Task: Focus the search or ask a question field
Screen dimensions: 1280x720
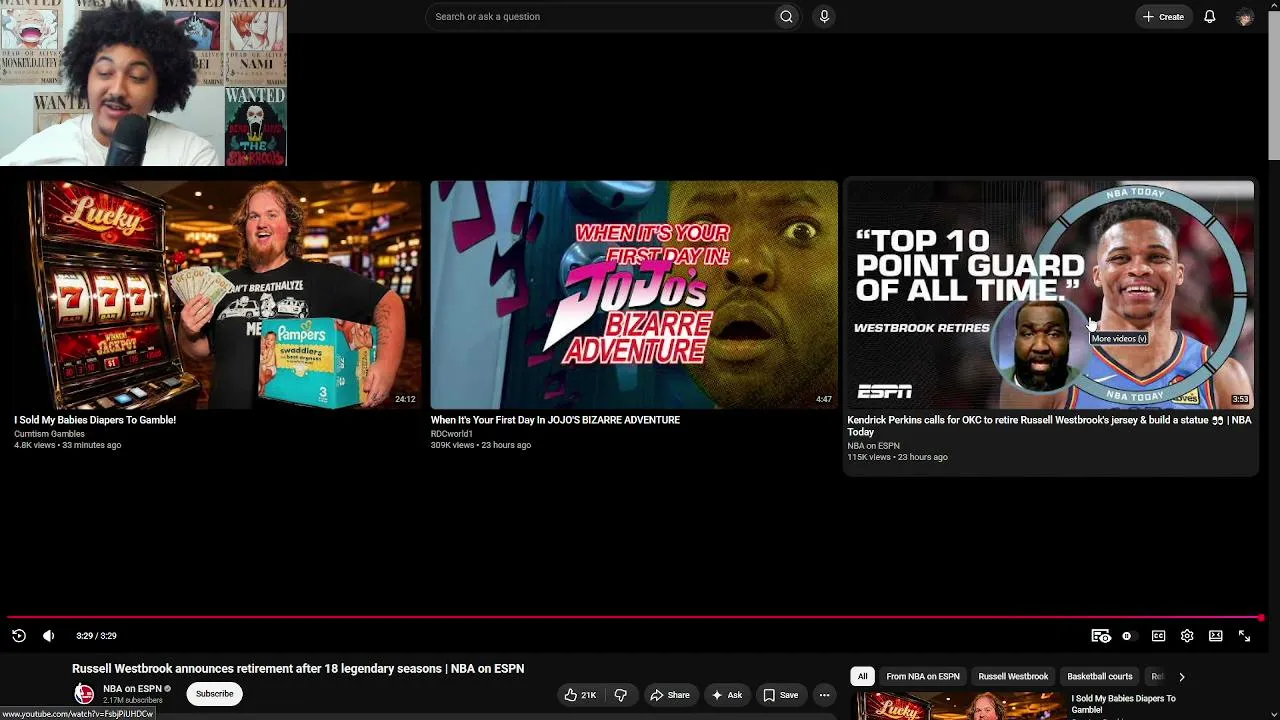Action: click(x=600, y=16)
